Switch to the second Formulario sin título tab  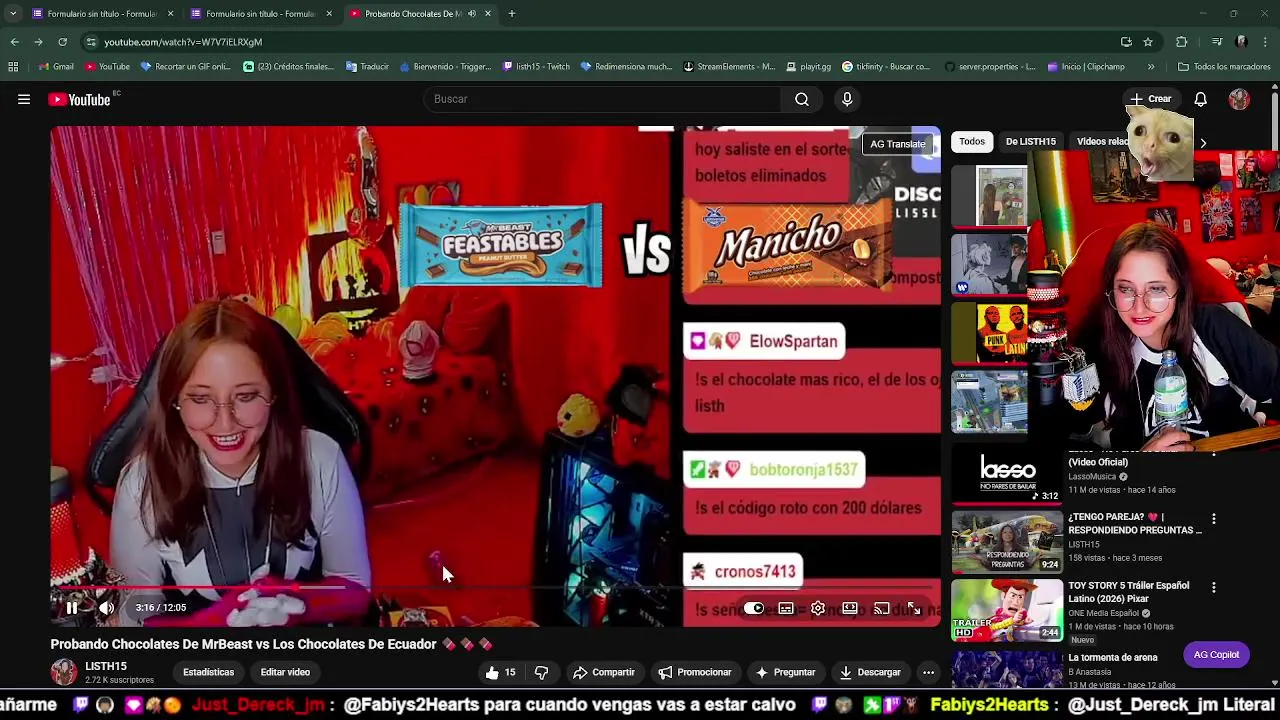(x=259, y=14)
